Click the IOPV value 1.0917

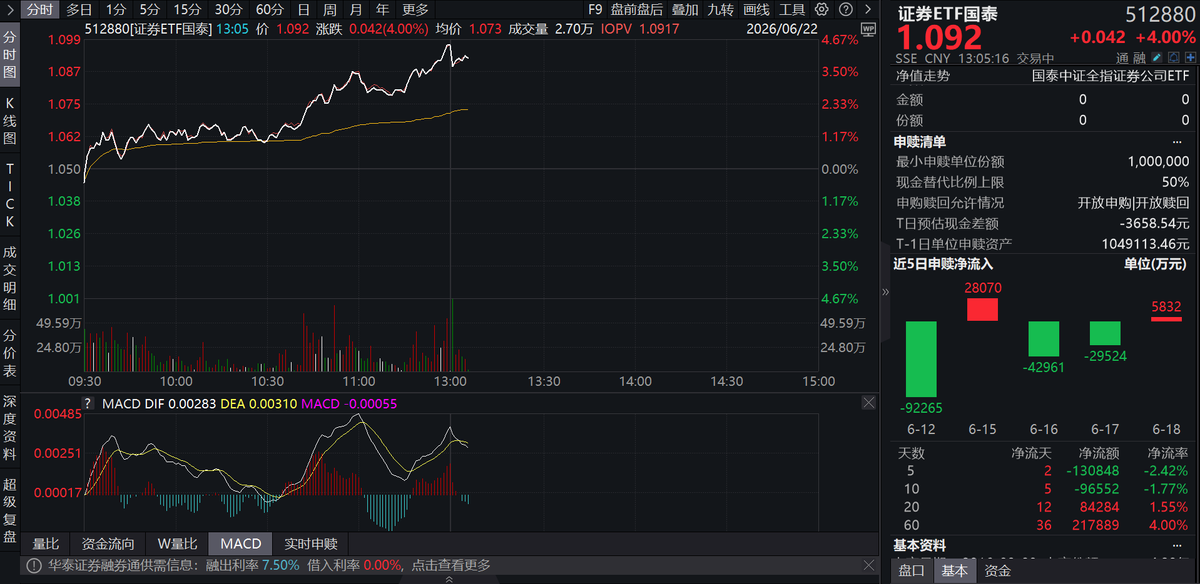[661, 29]
